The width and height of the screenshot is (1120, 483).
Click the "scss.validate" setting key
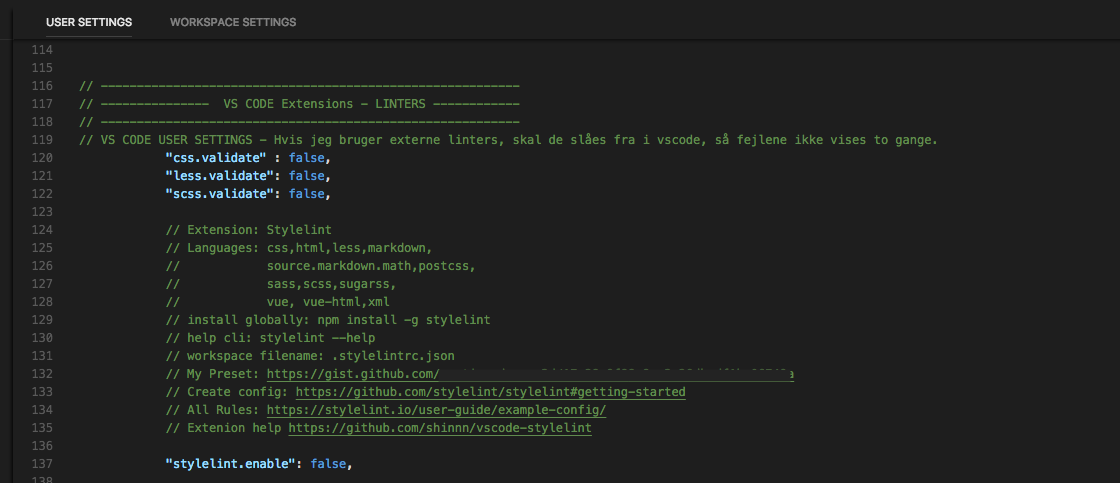tap(220, 193)
